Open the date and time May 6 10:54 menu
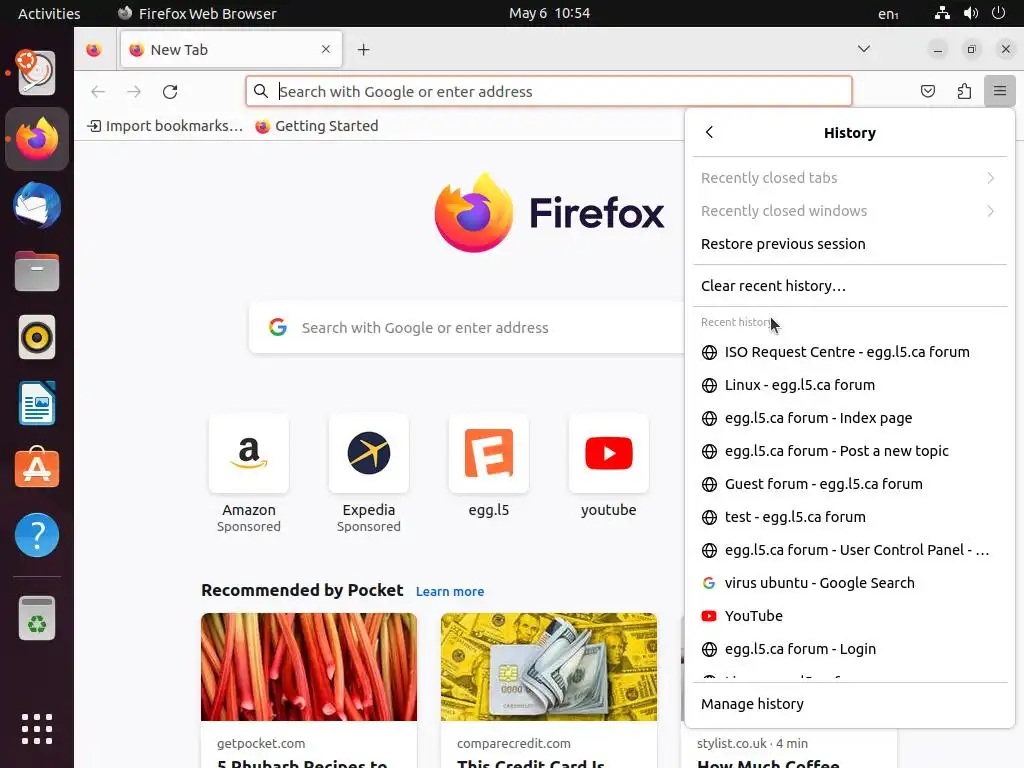 tap(549, 13)
